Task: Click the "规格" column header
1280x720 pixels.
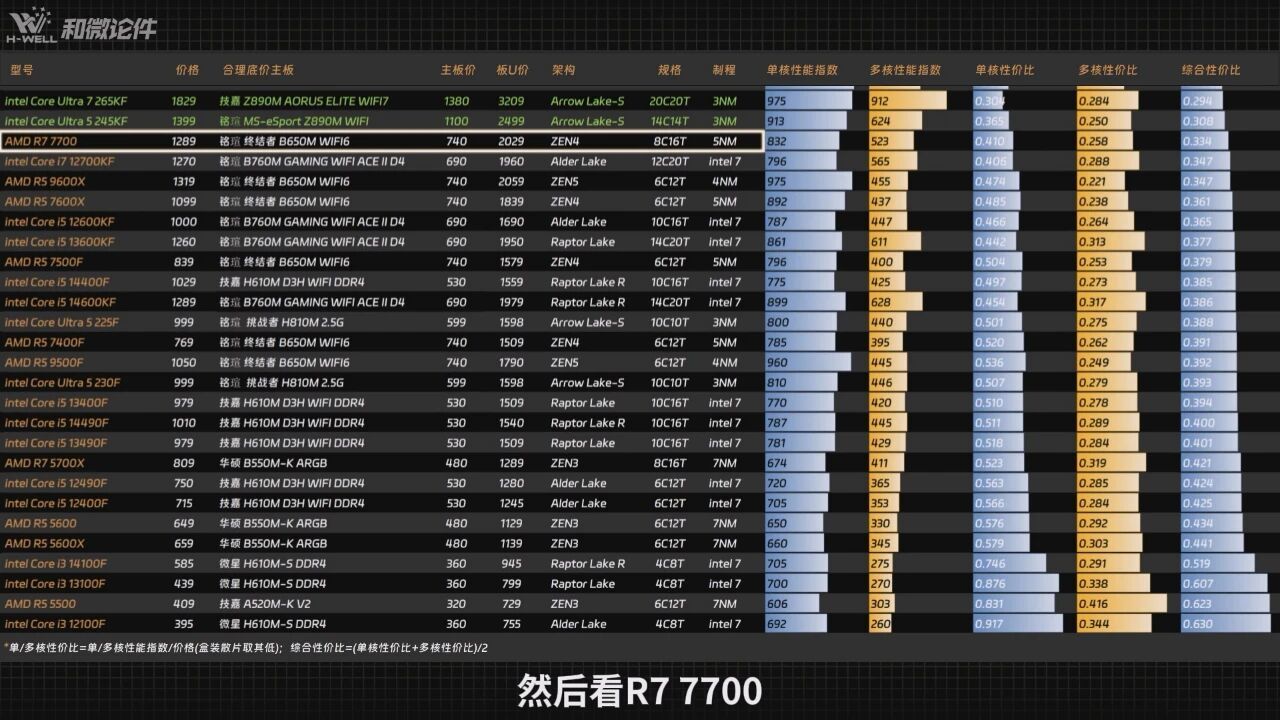Action: click(x=669, y=70)
